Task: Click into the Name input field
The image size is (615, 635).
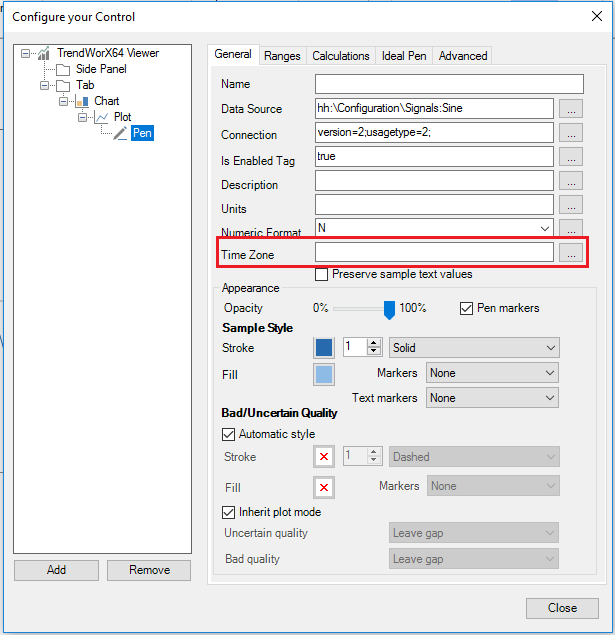Action: click(449, 84)
